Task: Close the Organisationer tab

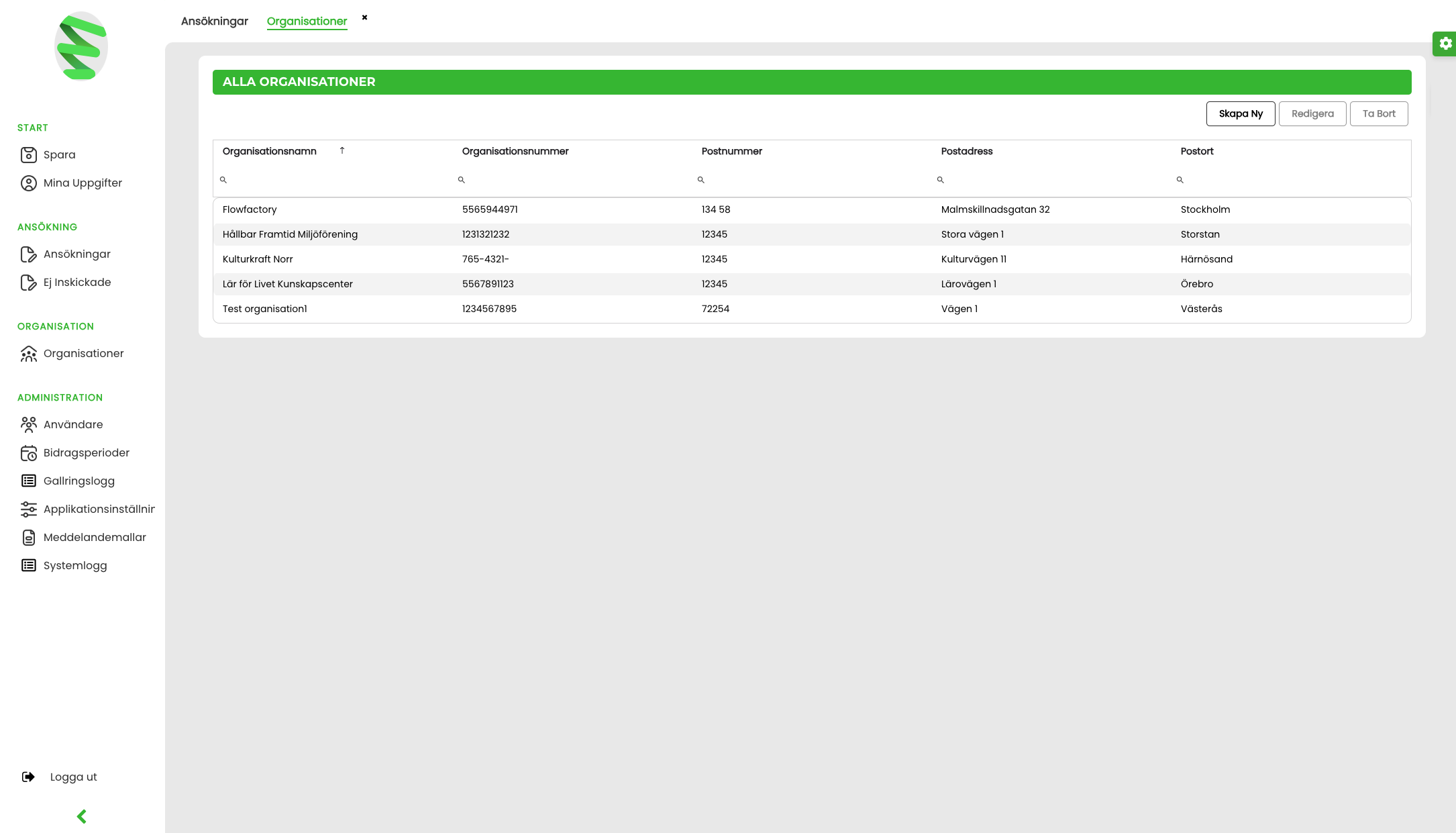Action: coord(364,17)
